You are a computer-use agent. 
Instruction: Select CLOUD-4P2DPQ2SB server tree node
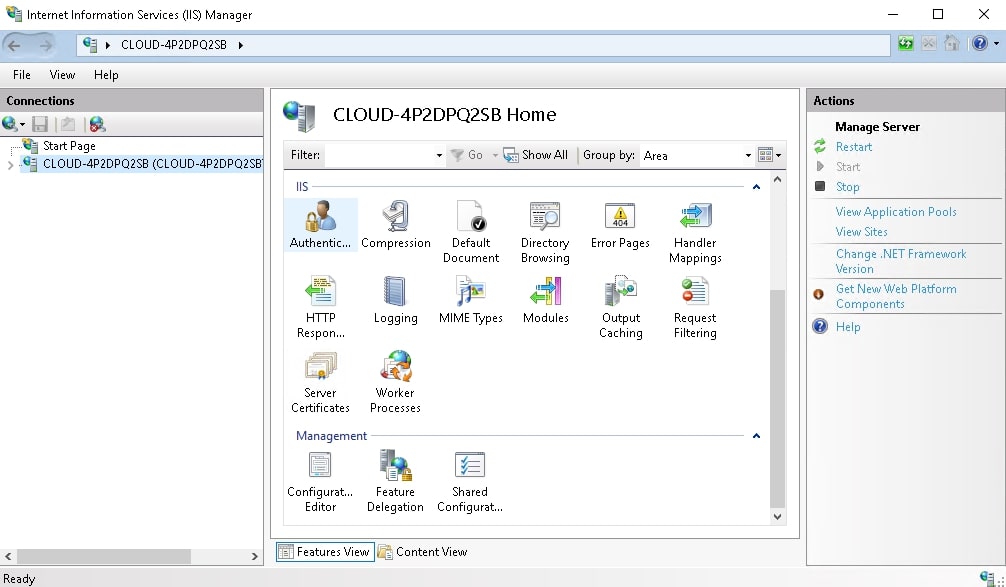click(151, 164)
